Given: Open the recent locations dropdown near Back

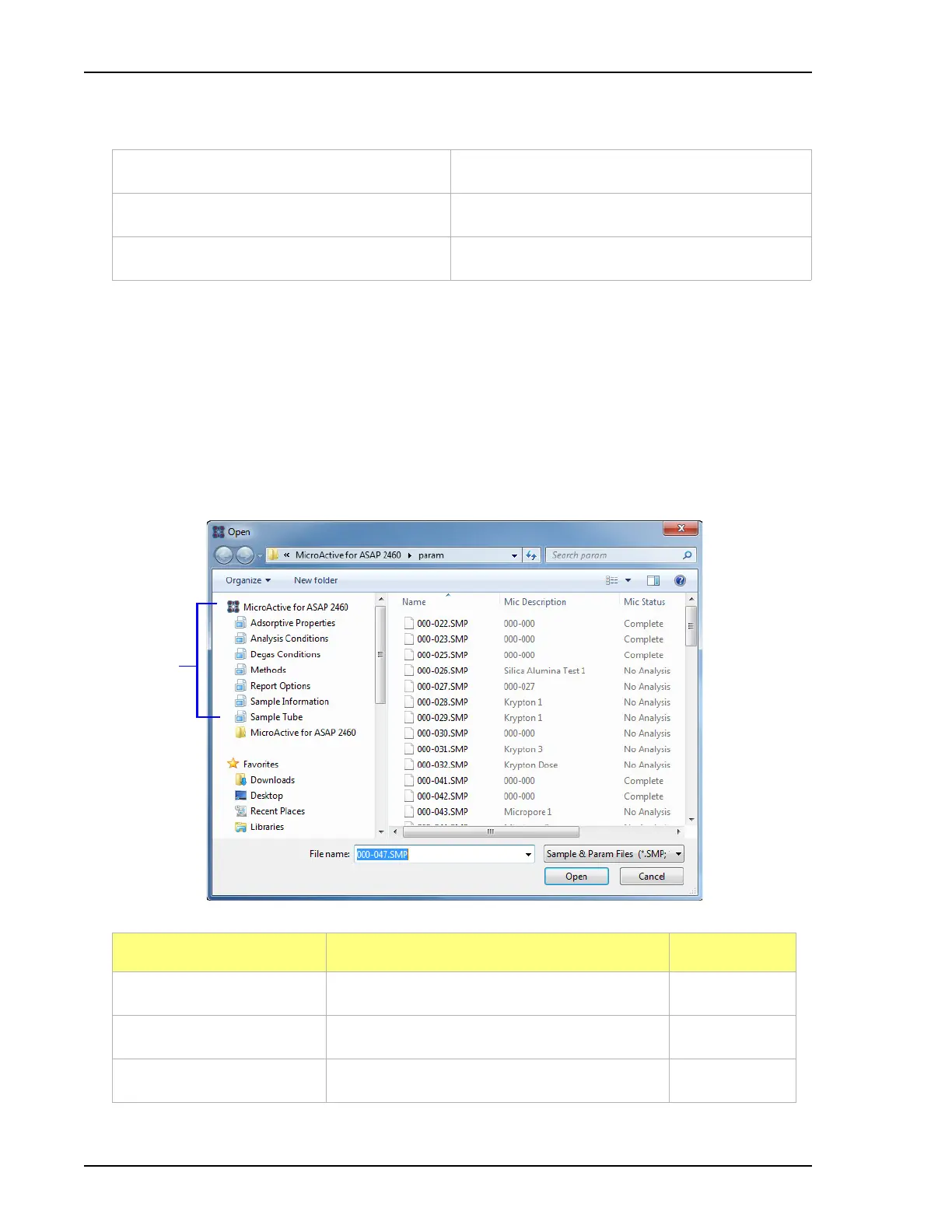Looking at the screenshot, I should click(260, 556).
